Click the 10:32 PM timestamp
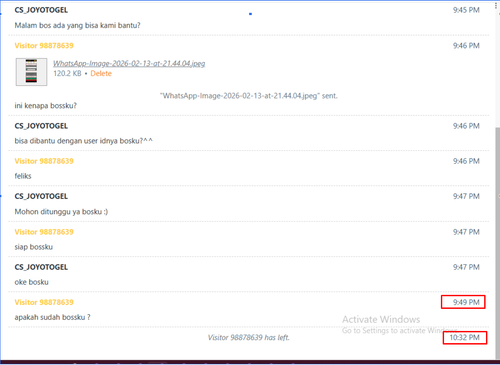Viewport: 500px width, 365px height. pos(464,338)
